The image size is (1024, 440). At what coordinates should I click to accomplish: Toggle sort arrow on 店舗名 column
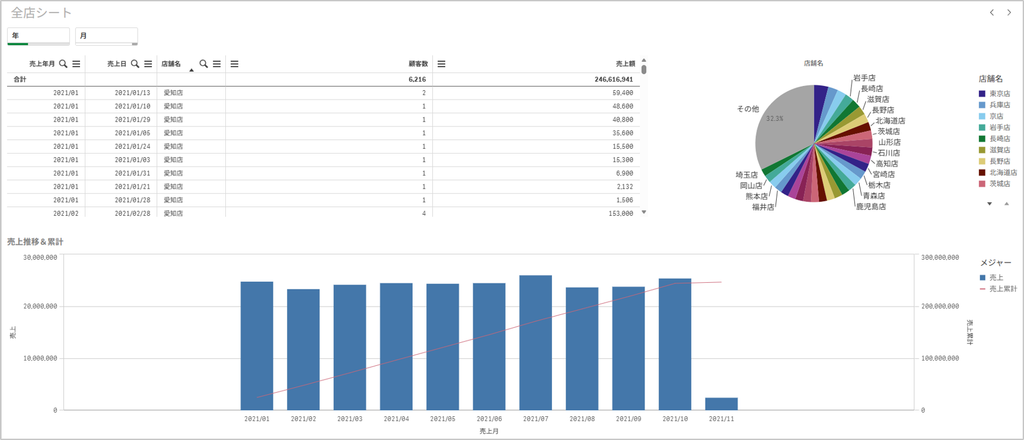pyautogui.click(x=191, y=69)
